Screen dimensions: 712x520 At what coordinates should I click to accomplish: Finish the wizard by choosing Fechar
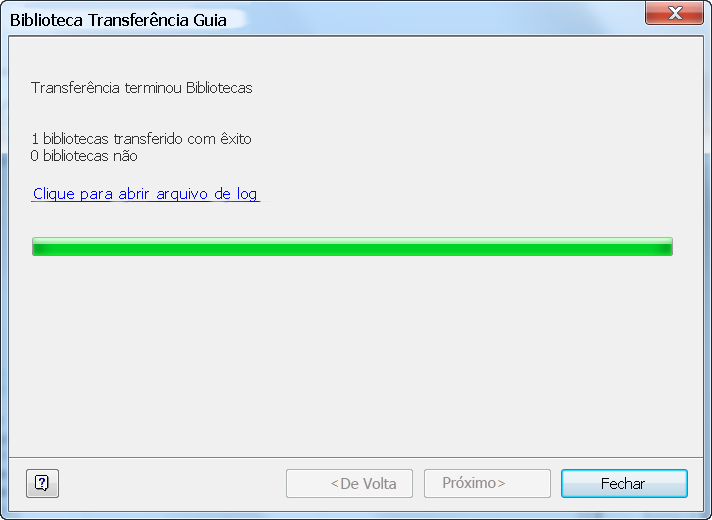(x=624, y=483)
